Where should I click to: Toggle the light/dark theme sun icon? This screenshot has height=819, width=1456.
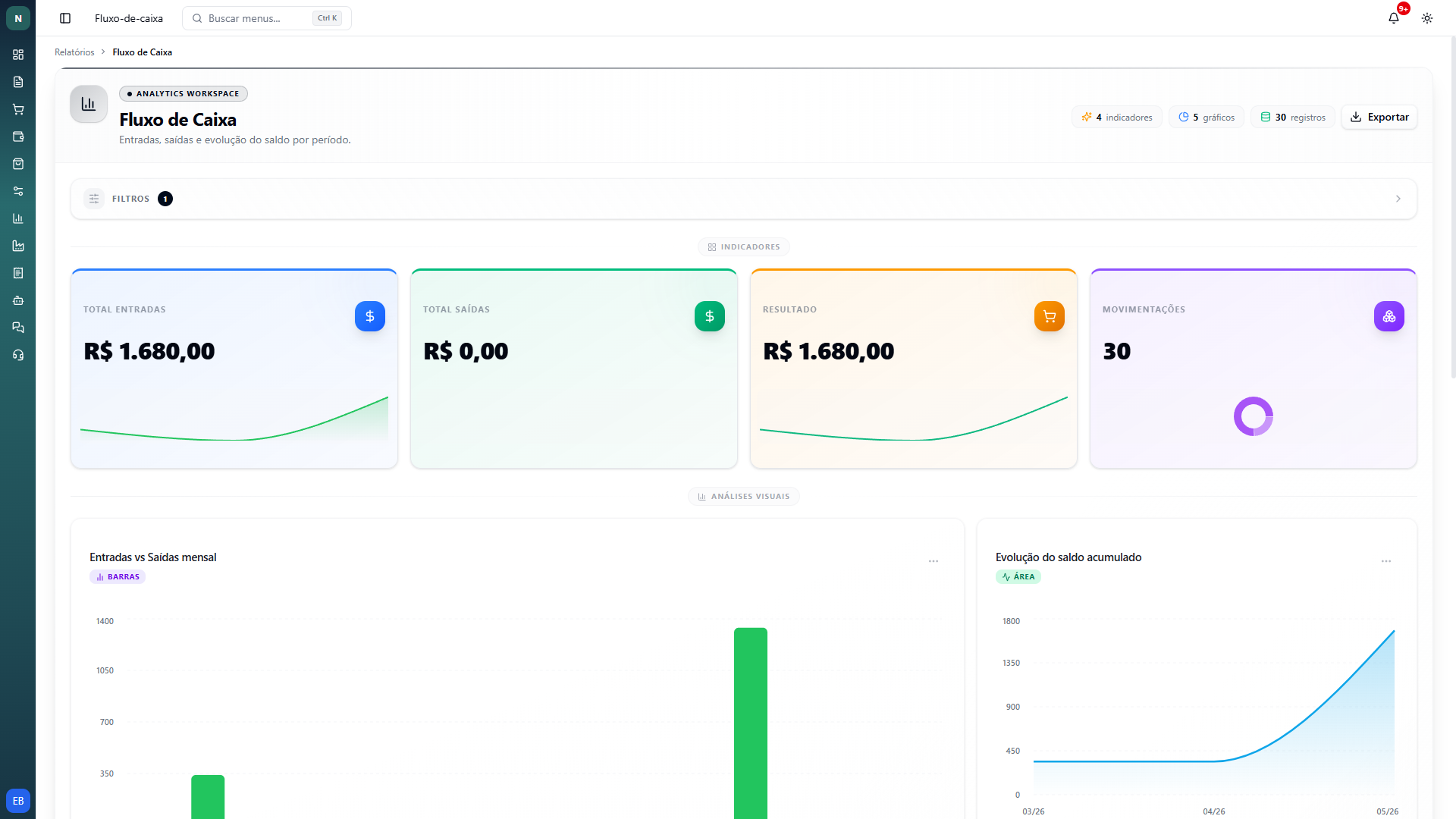[x=1427, y=18]
